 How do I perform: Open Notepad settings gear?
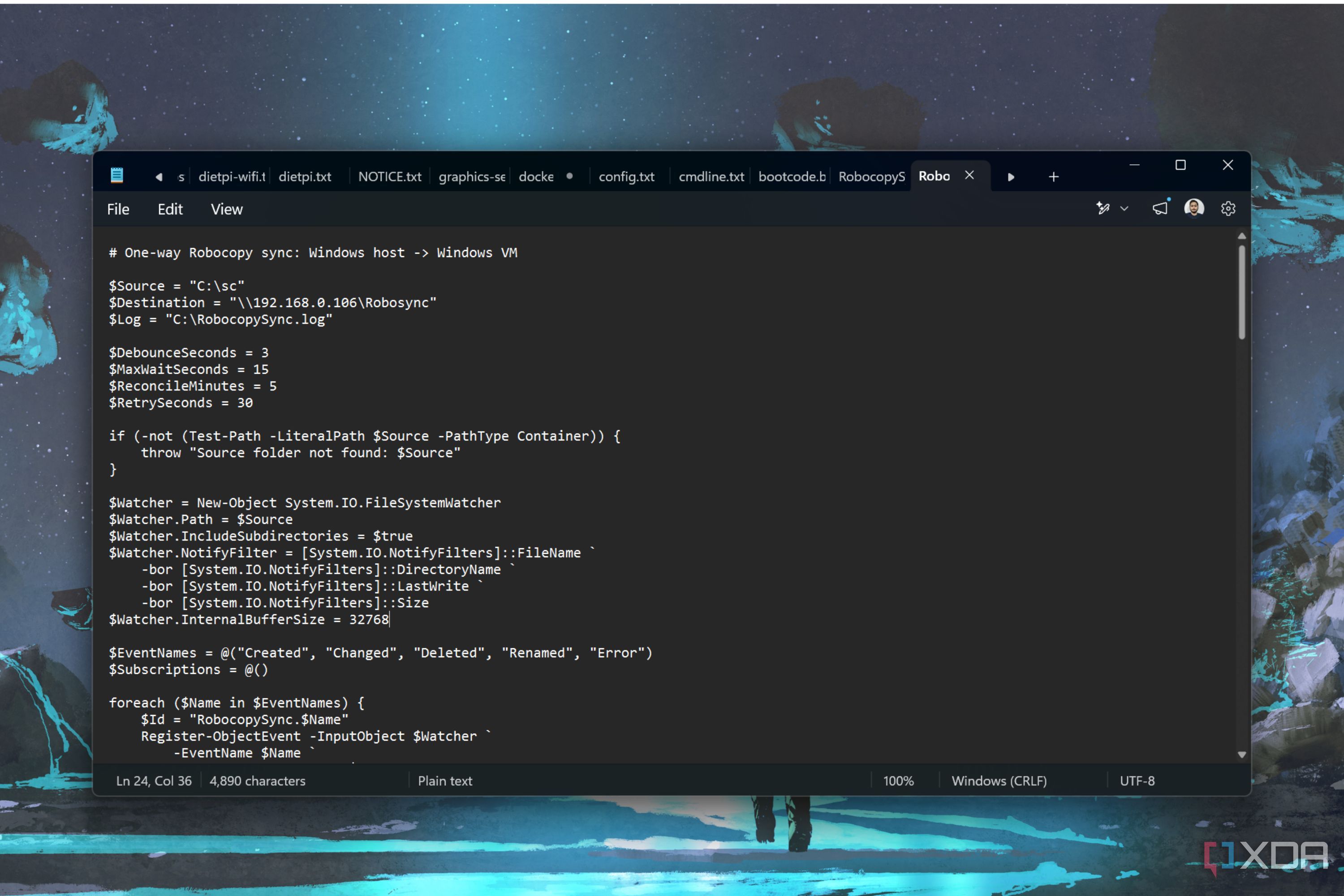click(x=1228, y=209)
